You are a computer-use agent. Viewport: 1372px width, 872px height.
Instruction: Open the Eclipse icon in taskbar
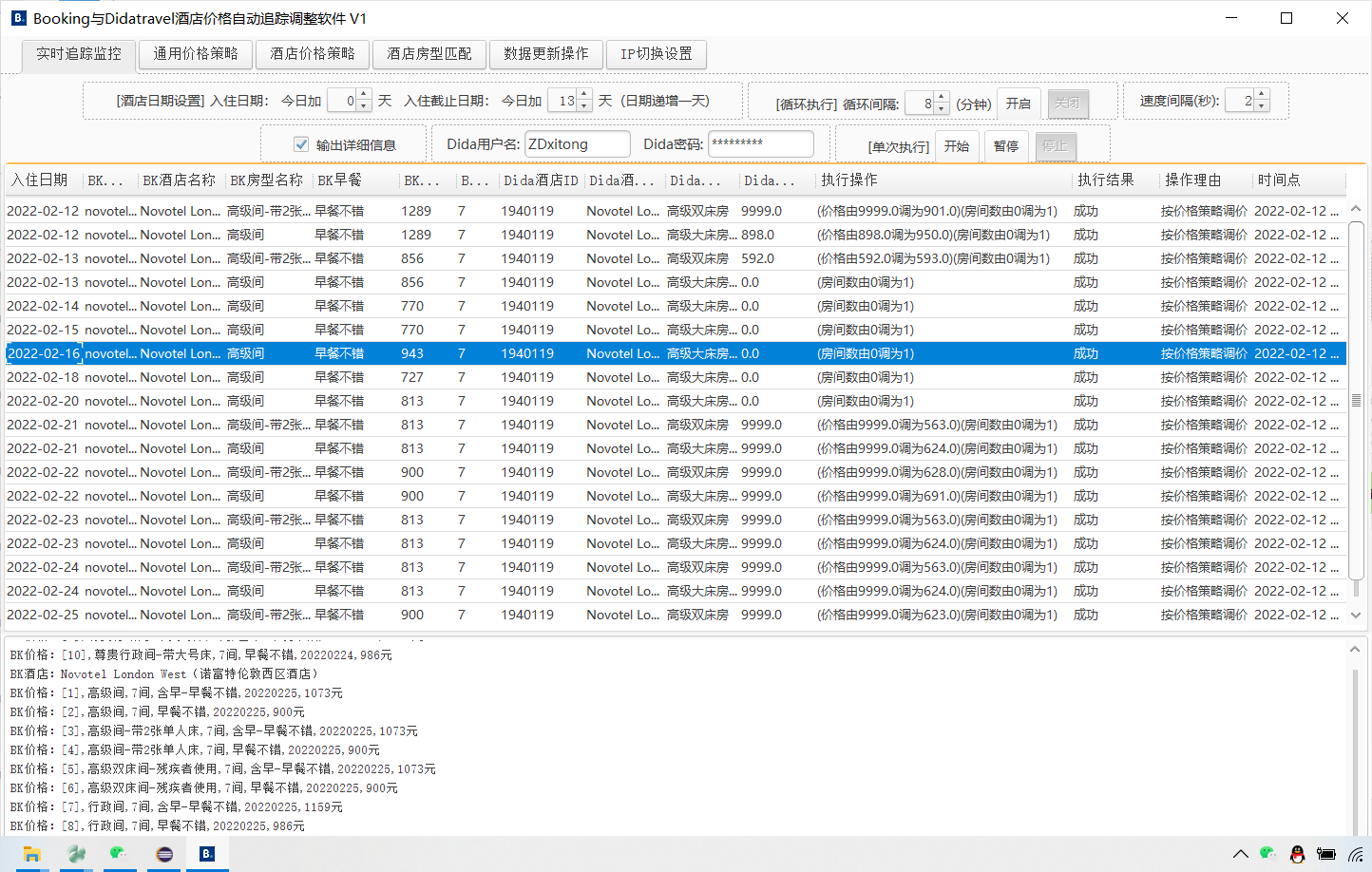pos(163,854)
